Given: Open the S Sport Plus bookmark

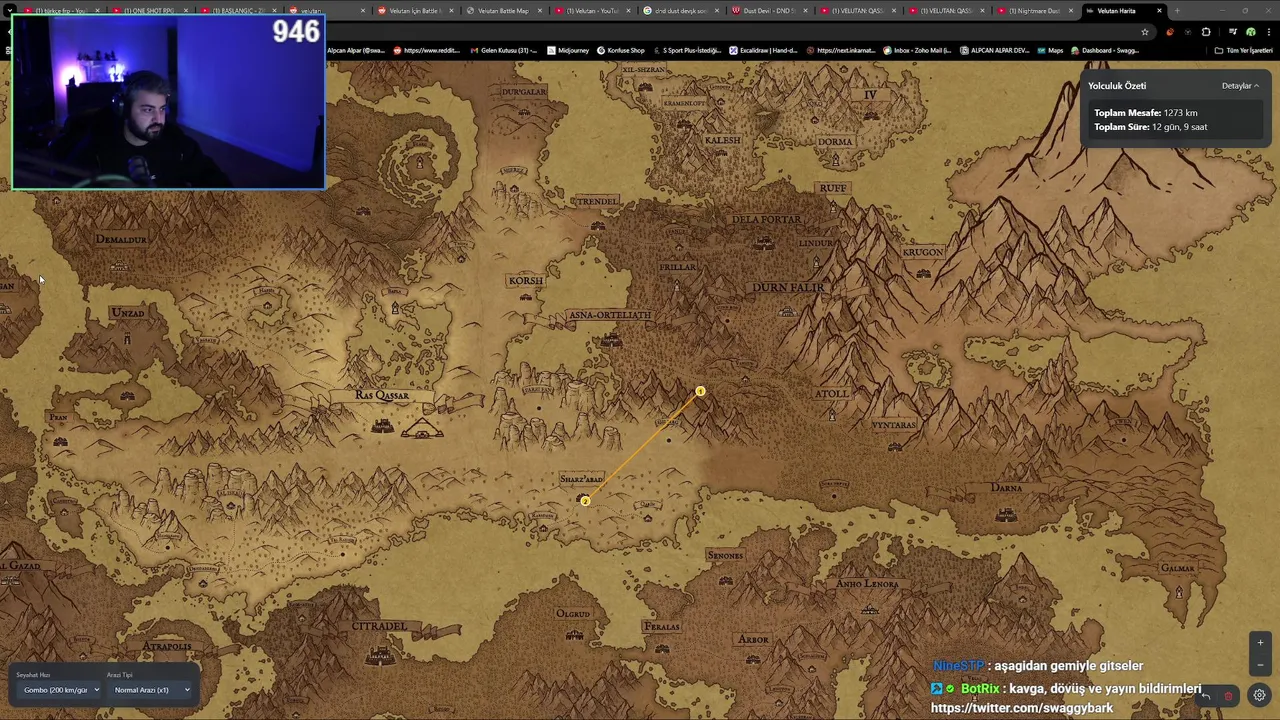Looking at the screenshot, I should 686,50.
